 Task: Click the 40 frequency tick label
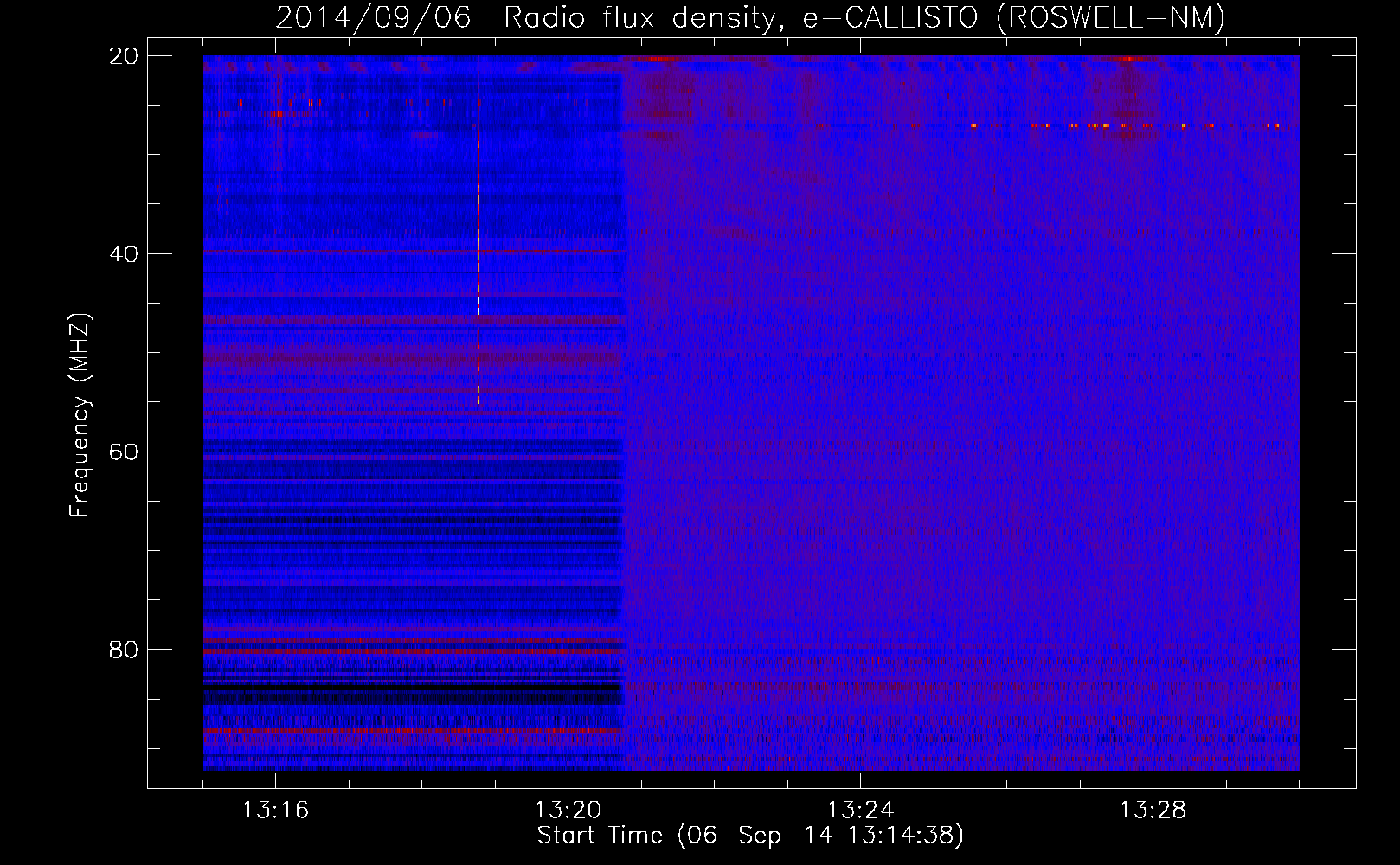coord(124,254)
